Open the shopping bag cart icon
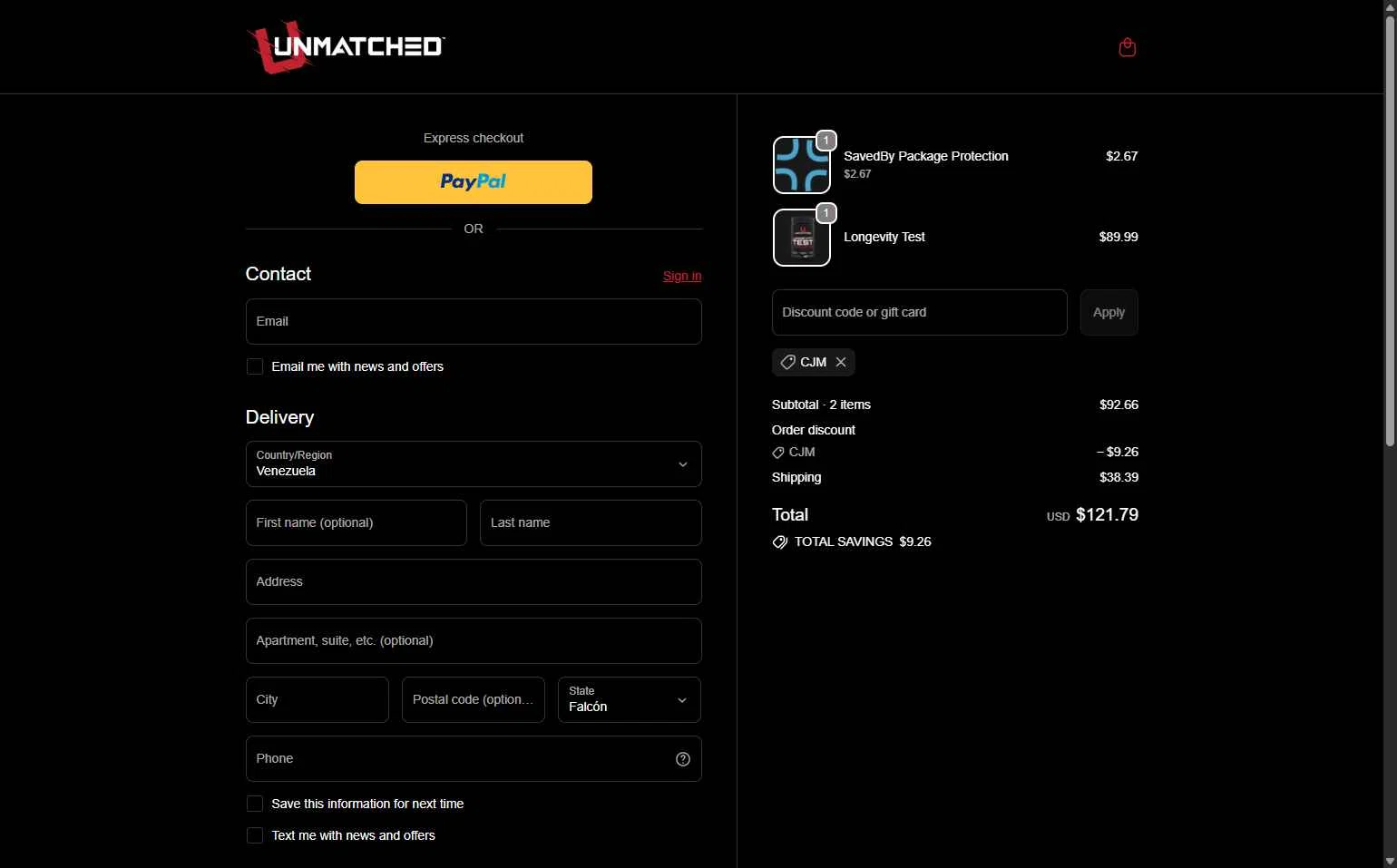1397x868 pixels. point(1127,47)
